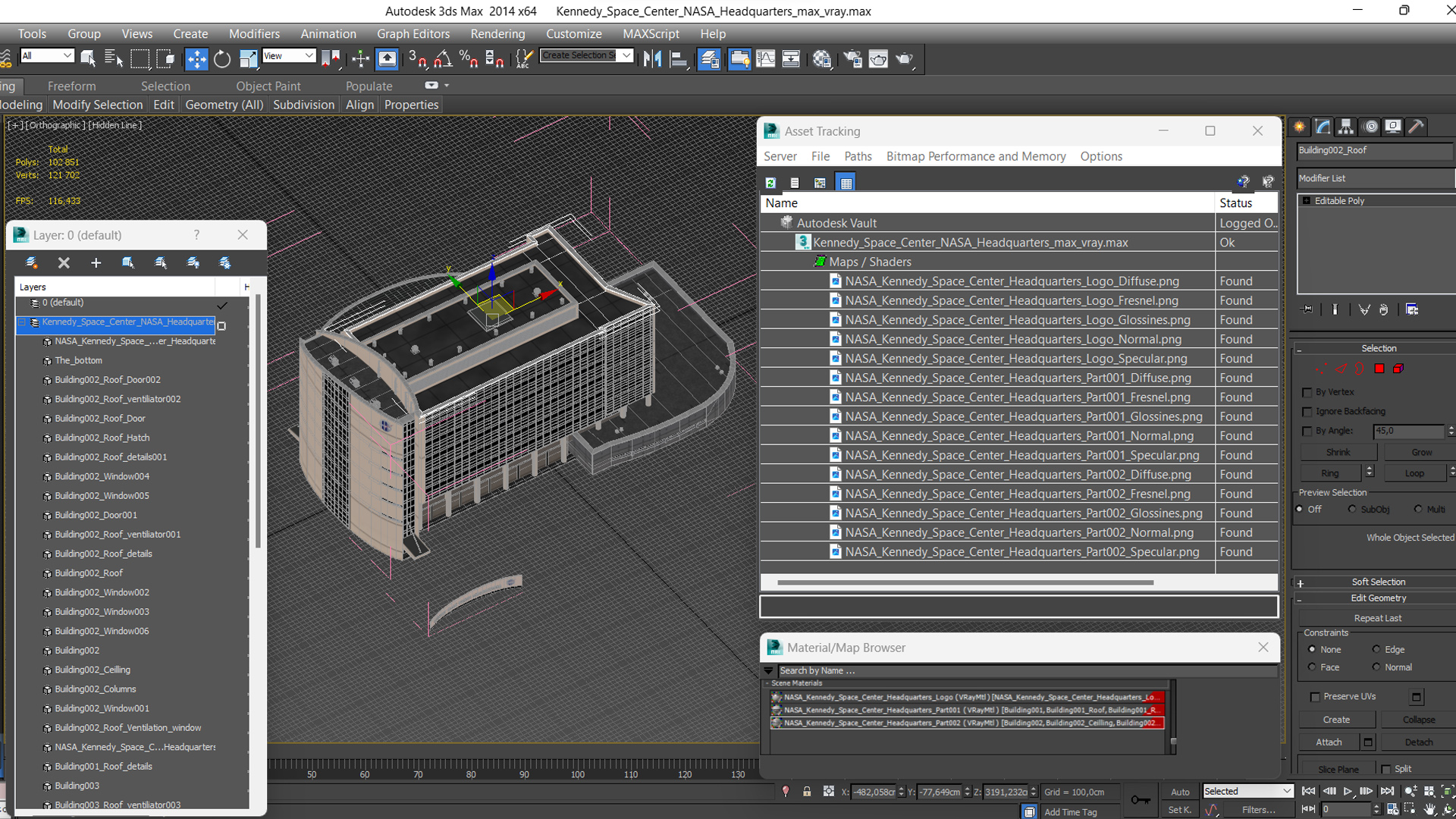Open the Utilities hammer tab
The height and width of the screenshot is (819, 1456).
coord(1417,127)
